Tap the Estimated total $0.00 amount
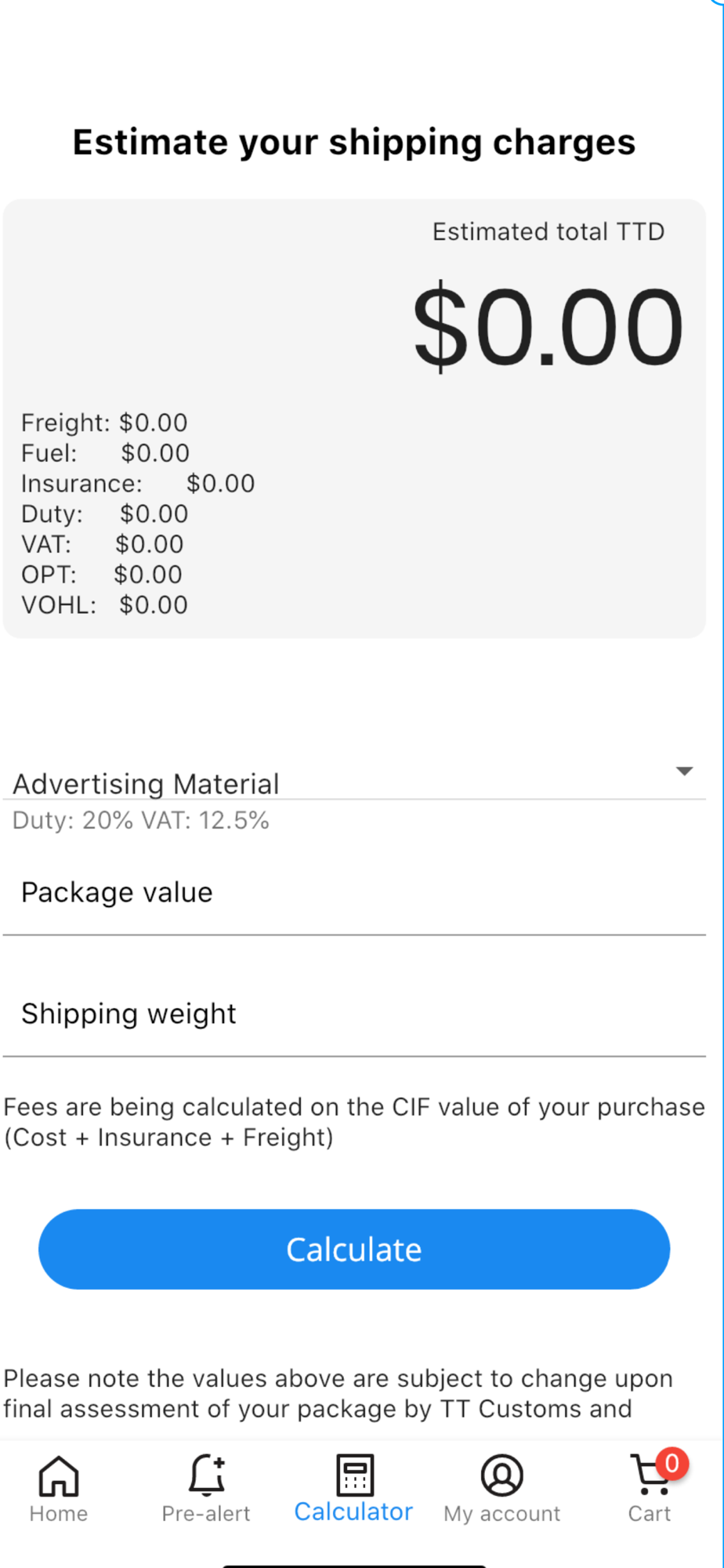The image size is (724, 1568). tap(548, 326)
